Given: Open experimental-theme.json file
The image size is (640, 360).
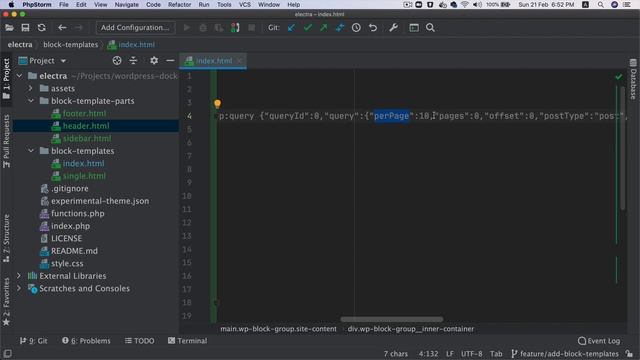Looking at the screenshot, I should [100, 201].
